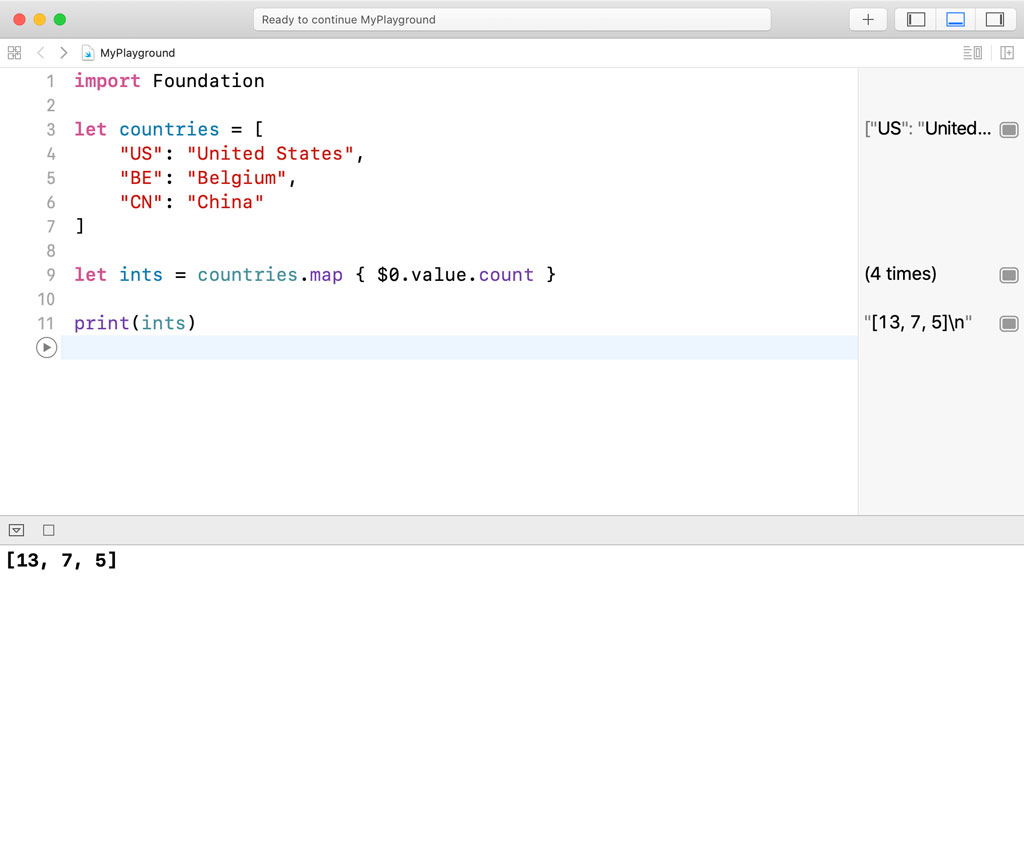Select the inline result "[13, 7, 5]\n"
Screen dimensions: 1024x858
pyautogui.click(x=916, y=322)
